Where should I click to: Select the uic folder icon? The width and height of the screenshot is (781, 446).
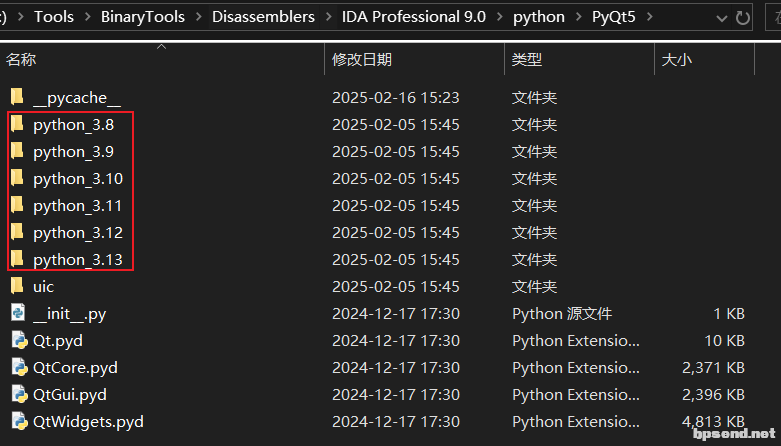(17, 285)
